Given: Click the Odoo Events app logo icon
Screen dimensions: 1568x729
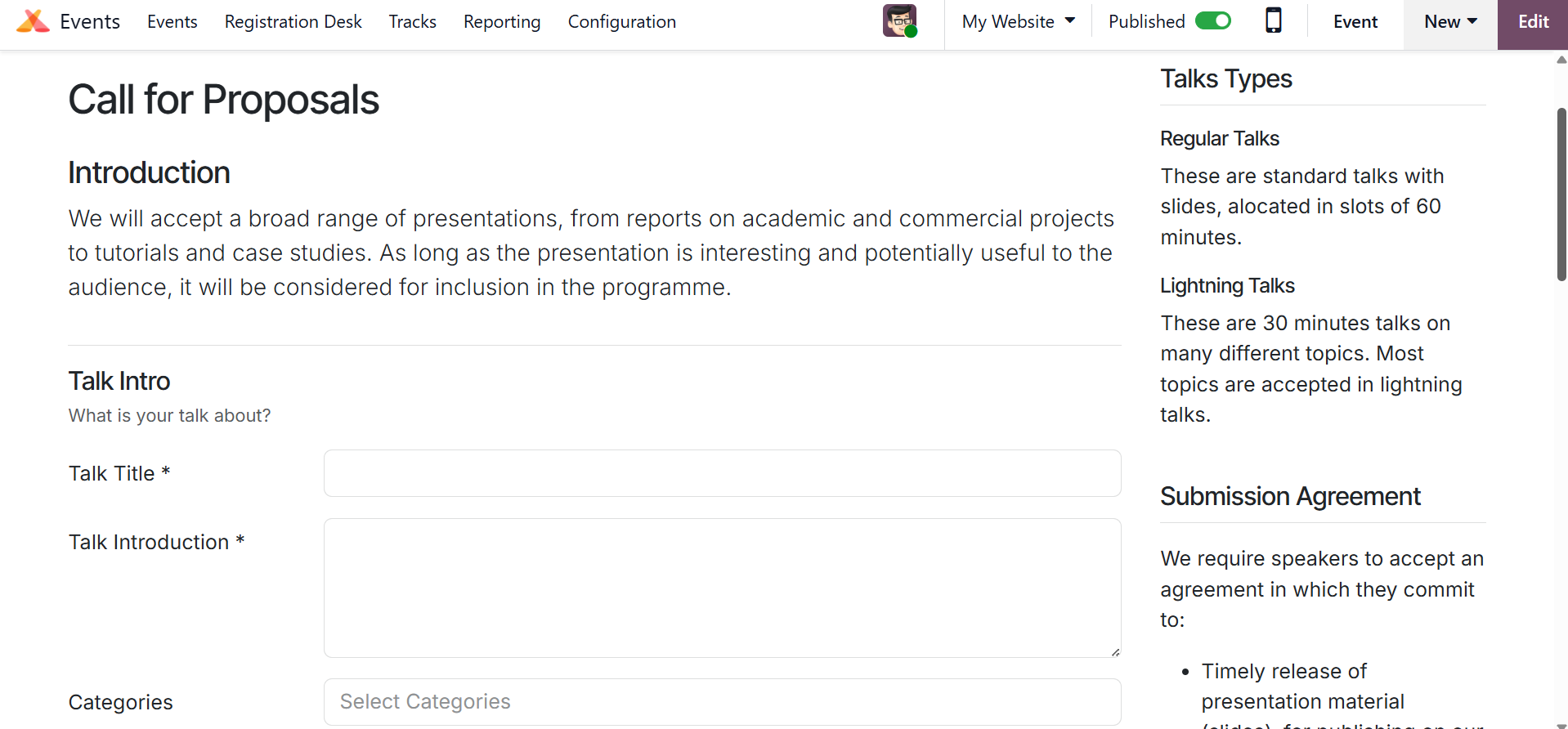Looking at the screenshot, I should [33, 21].
